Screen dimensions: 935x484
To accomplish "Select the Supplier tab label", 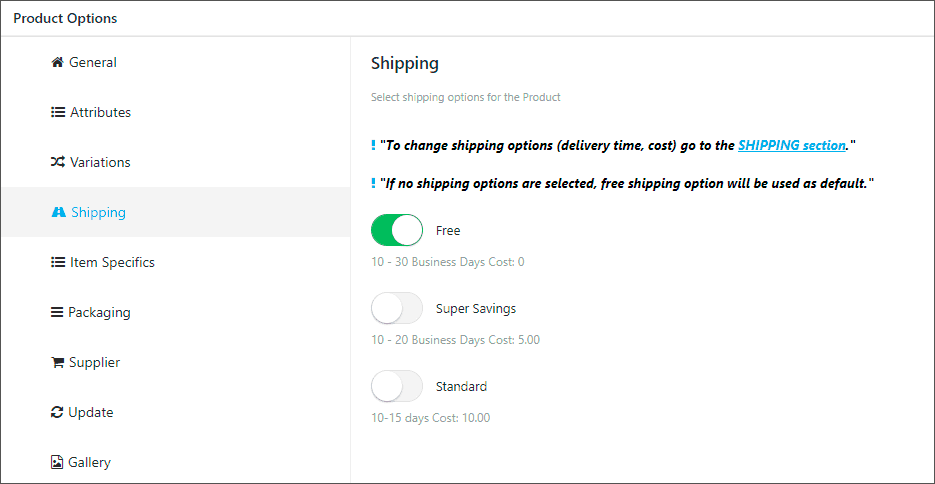I will (x=94, y=362).
